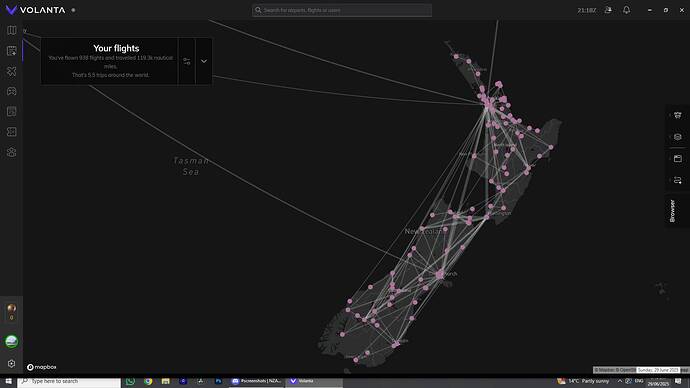690x388 pixels.
Task: Open the vertical Browser tab
Action: pos(672,211)
